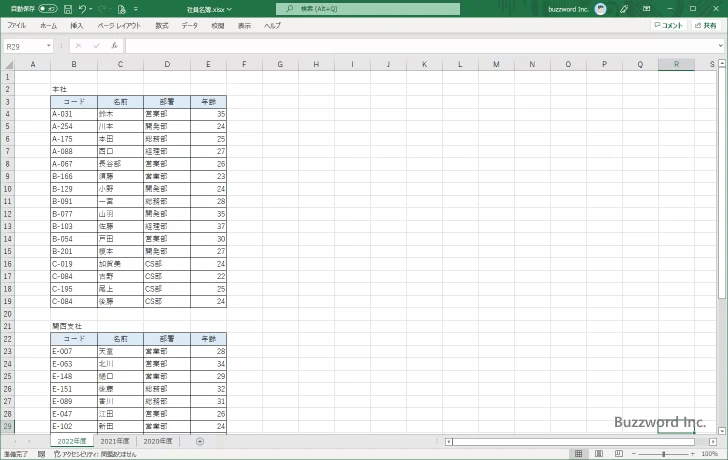The height and width of the screenshot is (460, 728).
Task: Toggle the AutoSave switch
Action: (x=47, y=9)
